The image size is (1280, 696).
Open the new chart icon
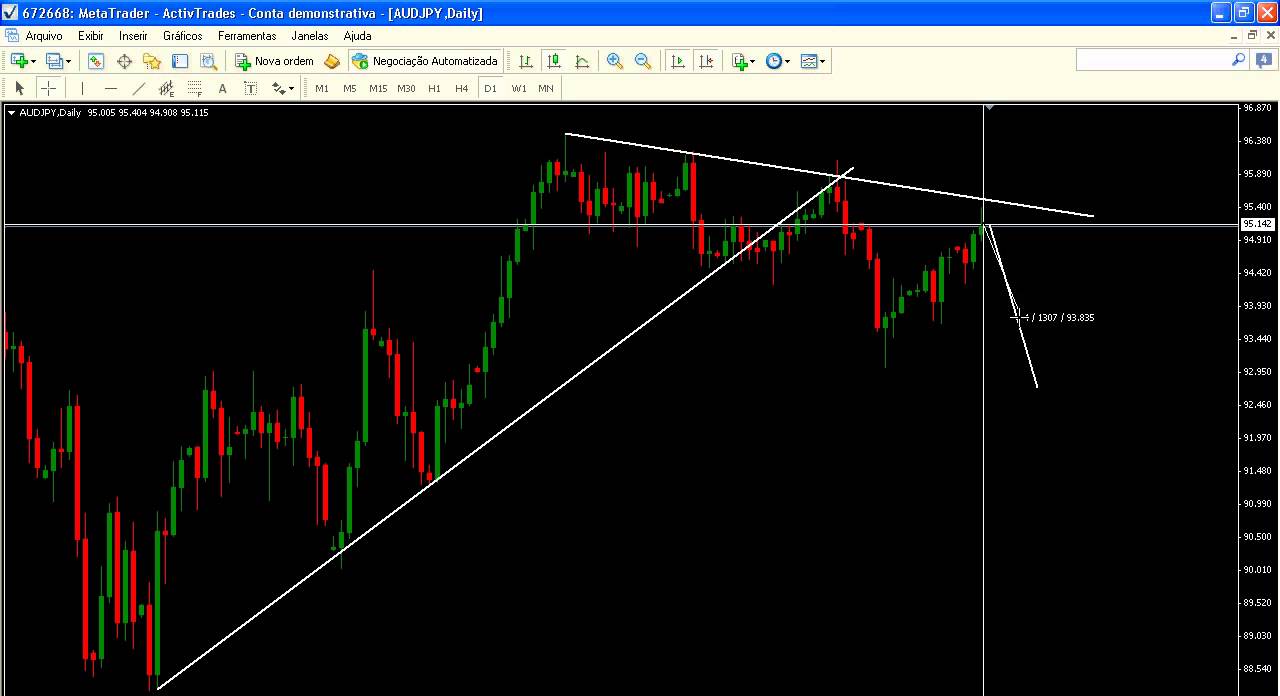click(x=19, y=61)
